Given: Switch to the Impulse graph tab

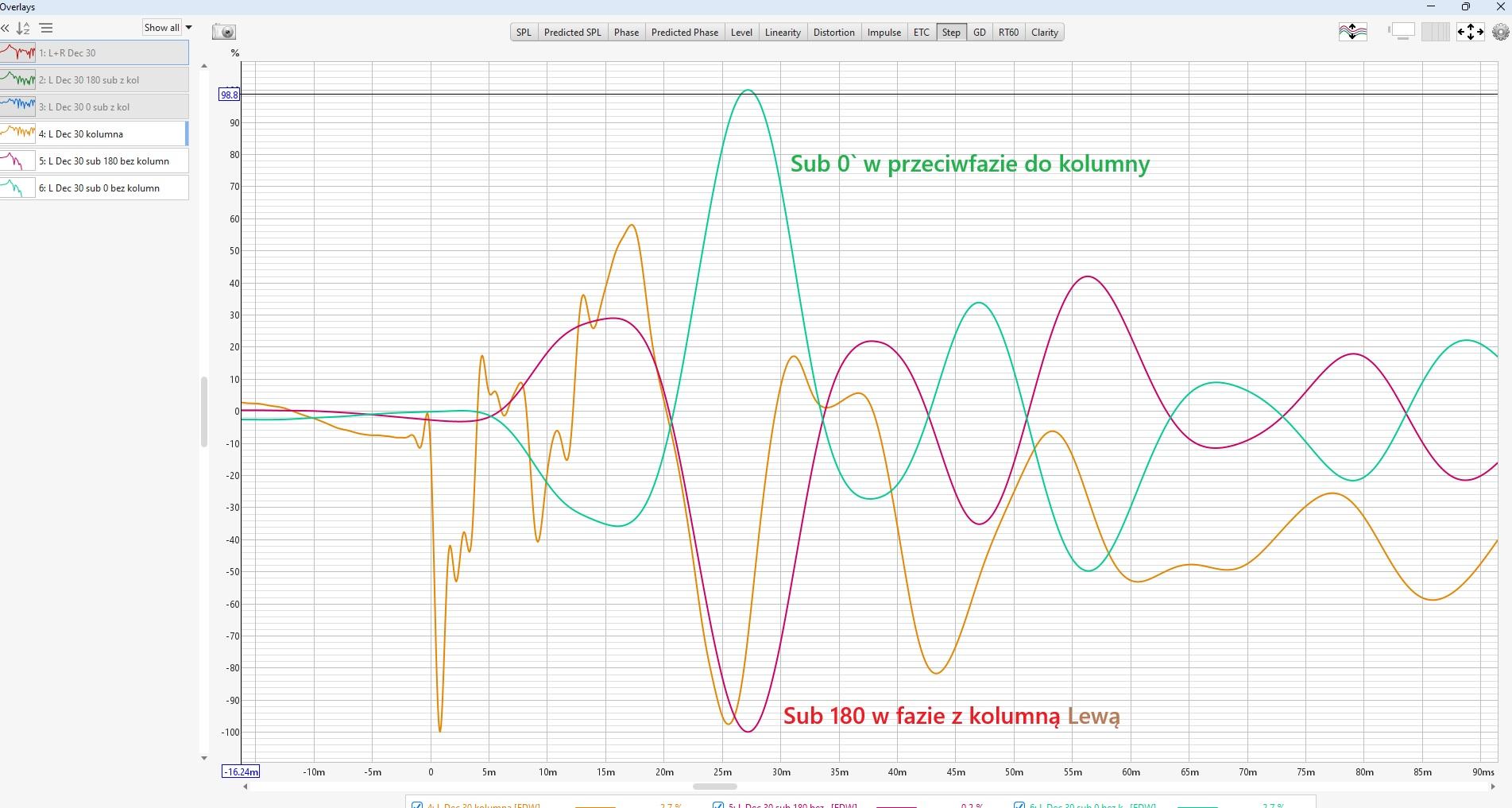Looking at the screenshot, I should pos(884,33).
